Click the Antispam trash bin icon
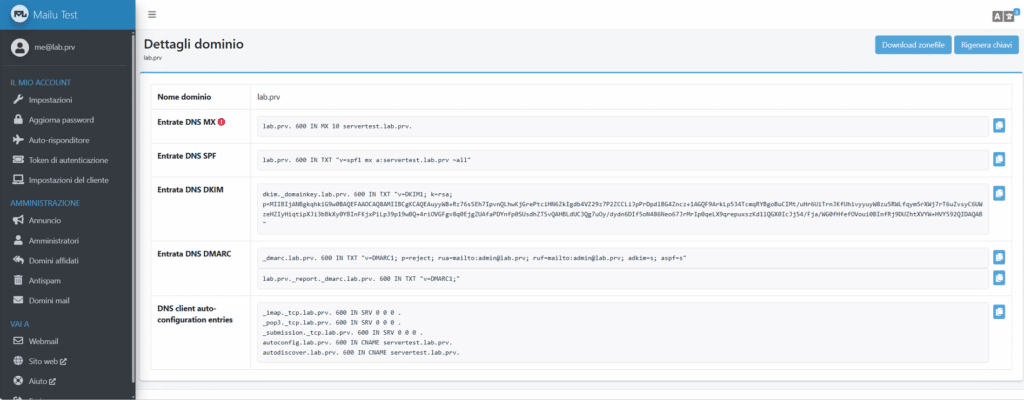This screenshot has height=400, width=1024. coord(18,280)
